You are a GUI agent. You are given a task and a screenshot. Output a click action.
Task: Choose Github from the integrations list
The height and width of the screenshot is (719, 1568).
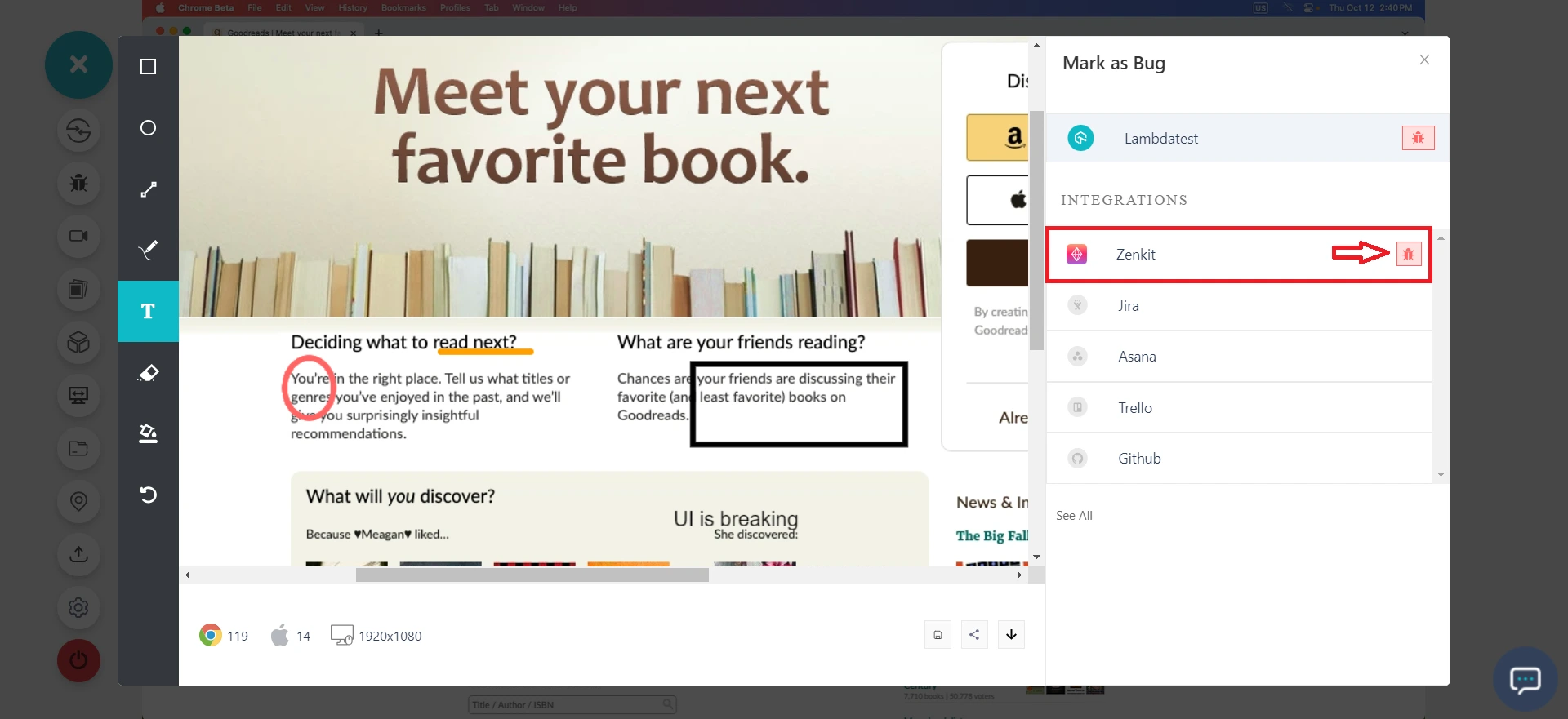coord(1138,459)
